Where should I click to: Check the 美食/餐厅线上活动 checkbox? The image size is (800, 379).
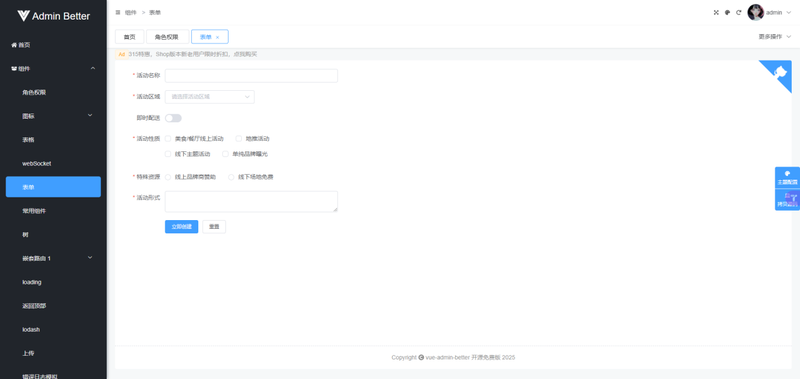pyautogui.click(x=168, y=138)
